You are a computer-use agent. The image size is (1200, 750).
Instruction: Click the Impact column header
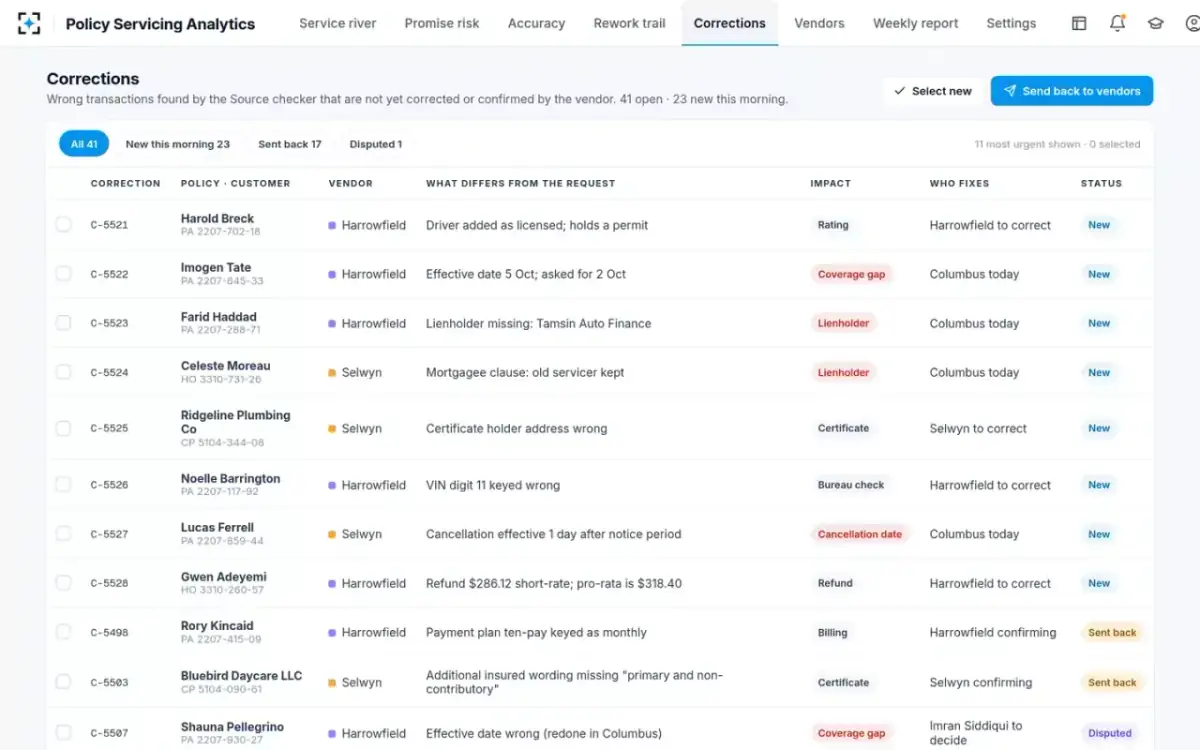click(830, 183)
